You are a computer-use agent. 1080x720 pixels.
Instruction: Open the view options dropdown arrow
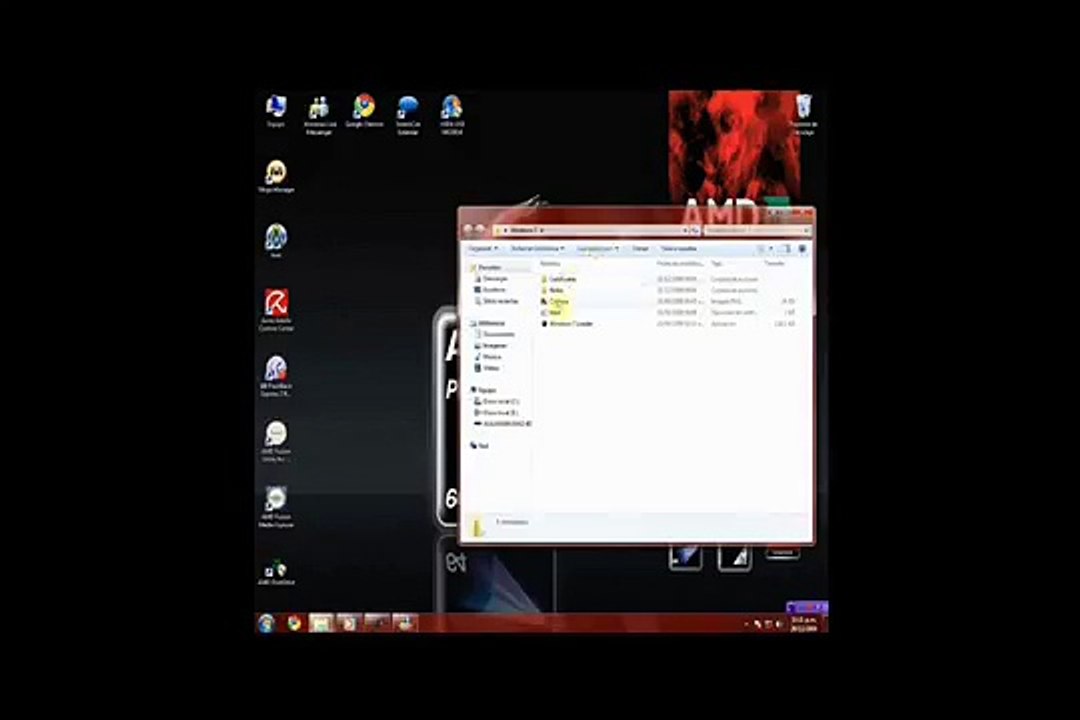coord(771,249)
